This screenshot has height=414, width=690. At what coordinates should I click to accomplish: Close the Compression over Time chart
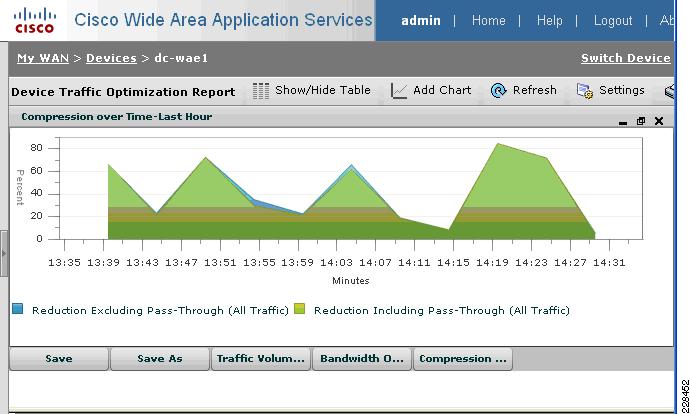click(x=659, y=121)
